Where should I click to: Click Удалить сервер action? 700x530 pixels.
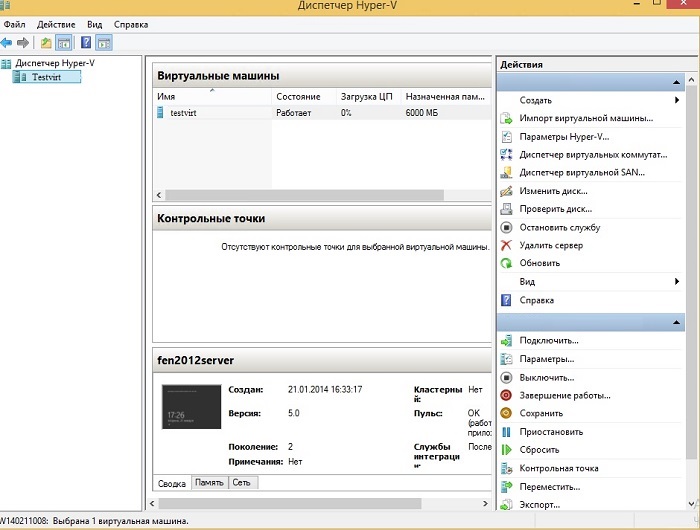point(551,245)
